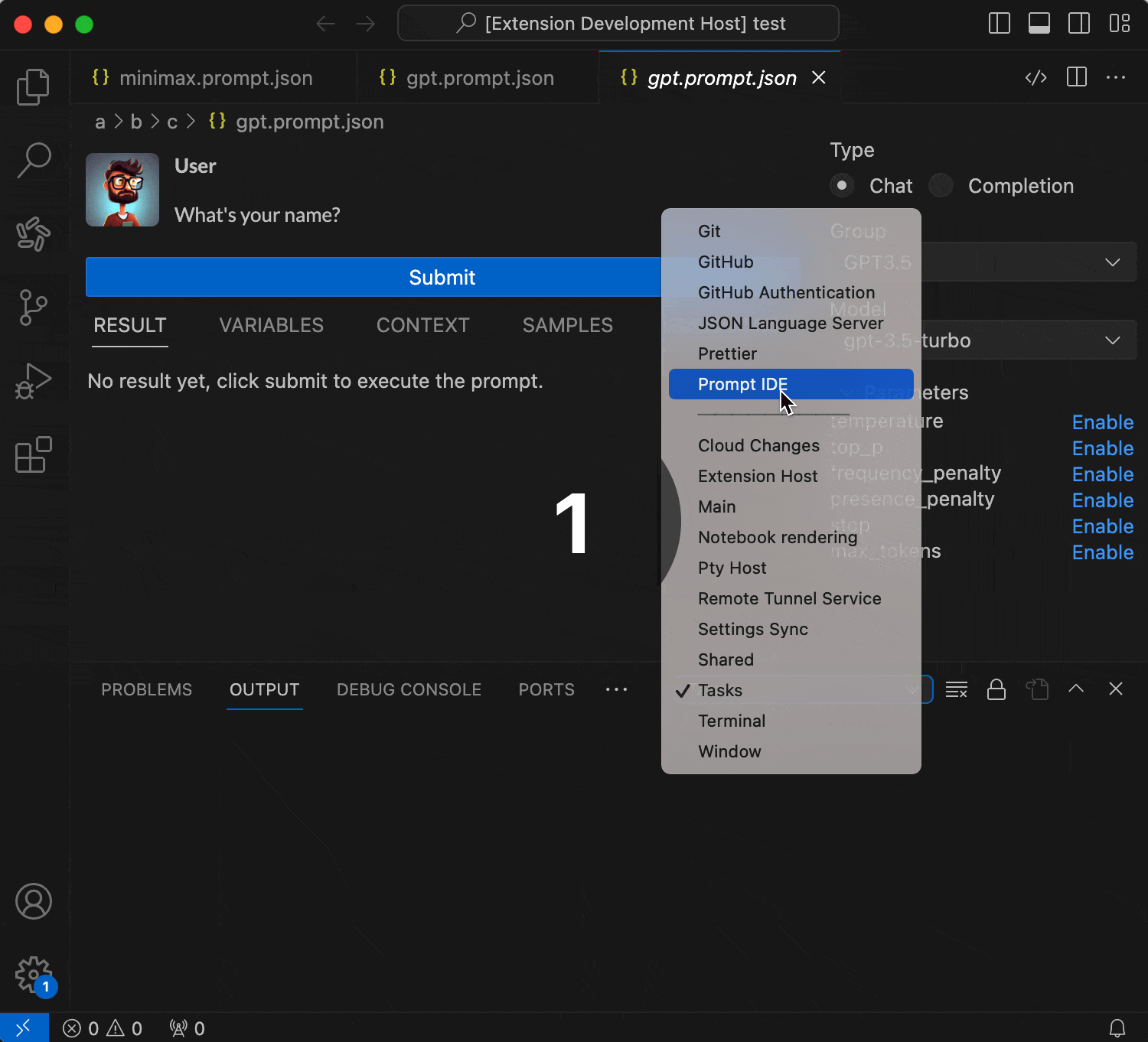Switch to the VARIABLES tab
1148x1042 pixels.
coord(271,325)
